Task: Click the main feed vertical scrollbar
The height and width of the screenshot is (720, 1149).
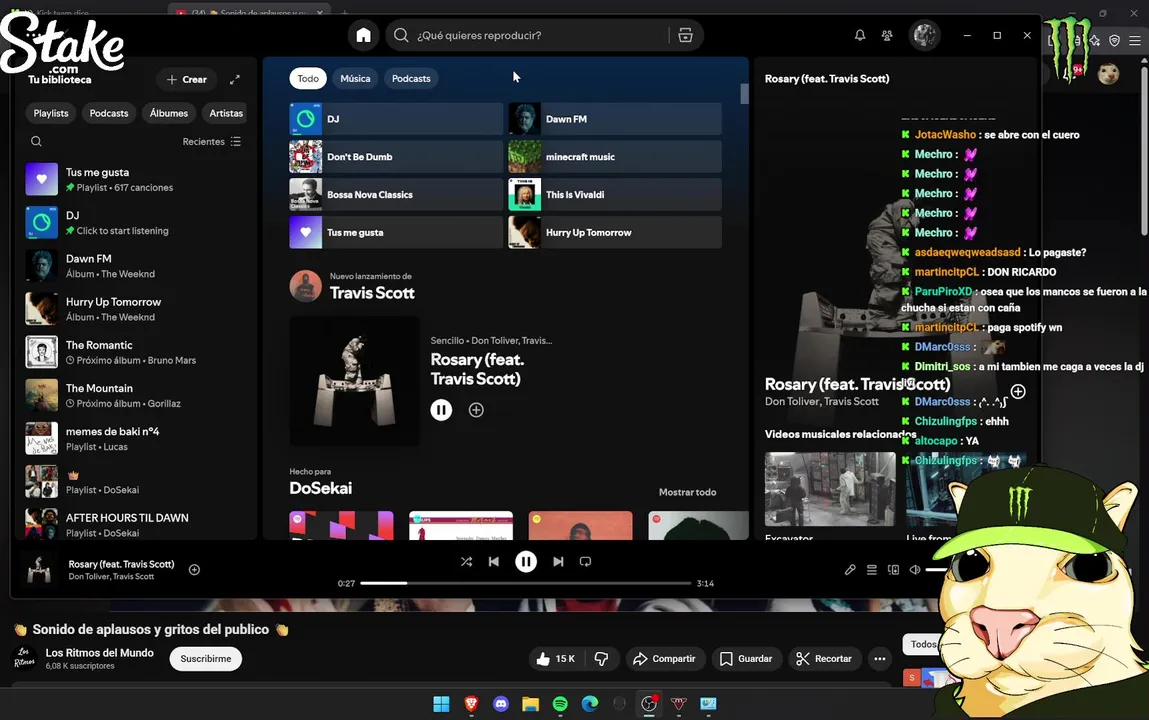Action: [745, 94]
